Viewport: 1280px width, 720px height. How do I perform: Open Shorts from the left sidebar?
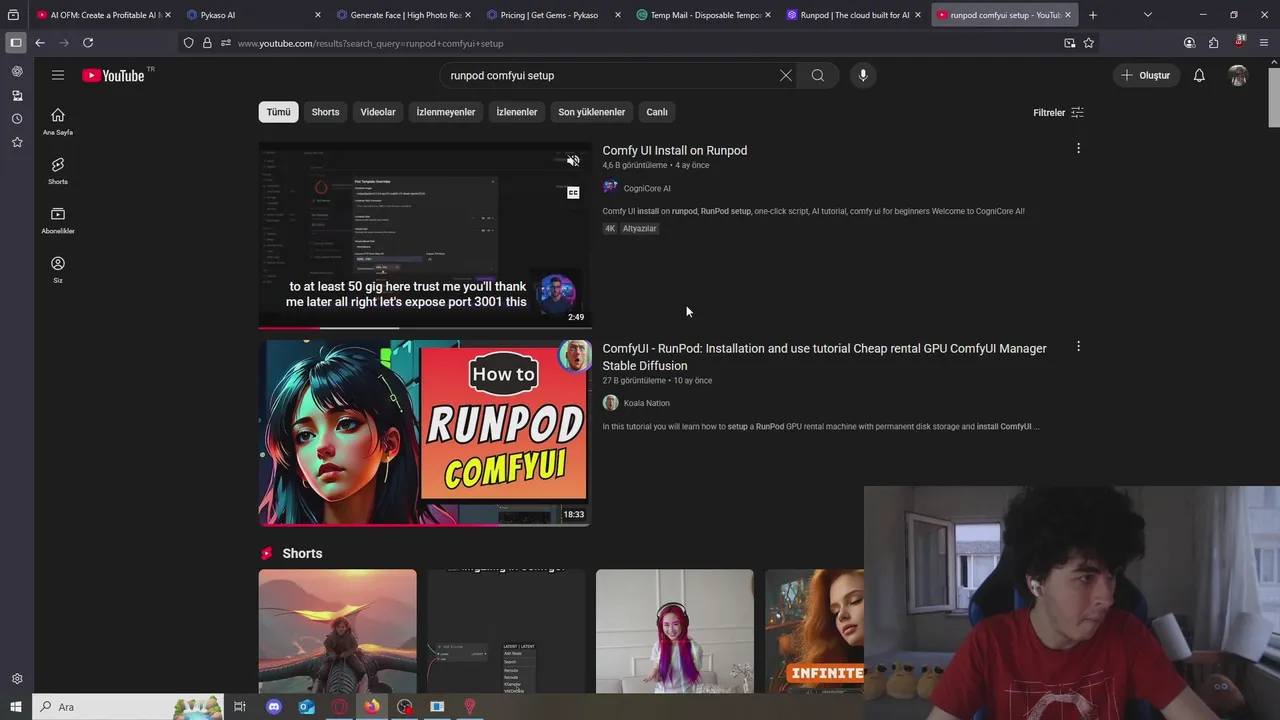pyautogui.click(x=58, y=171)
